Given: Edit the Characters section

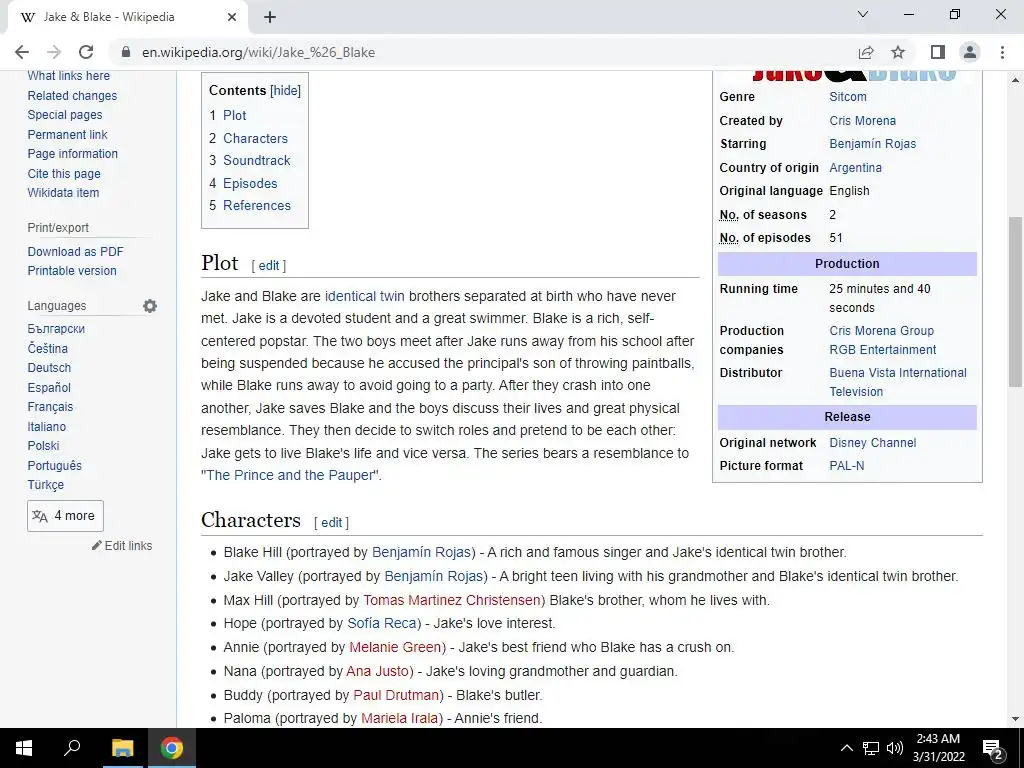Looking at the screenshot, I should pyautogui.click(x=331, y=522).
